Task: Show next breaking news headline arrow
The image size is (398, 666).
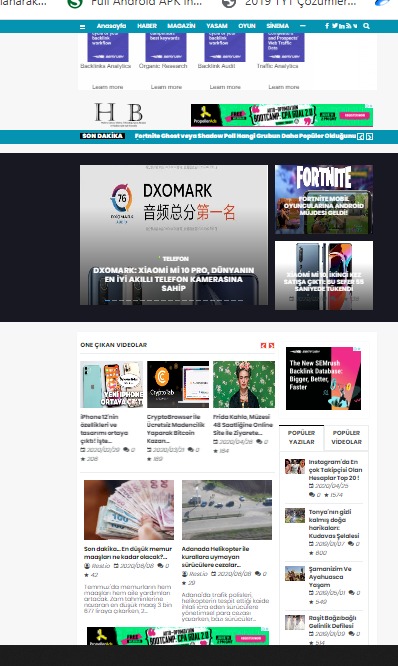Action: 370,136
